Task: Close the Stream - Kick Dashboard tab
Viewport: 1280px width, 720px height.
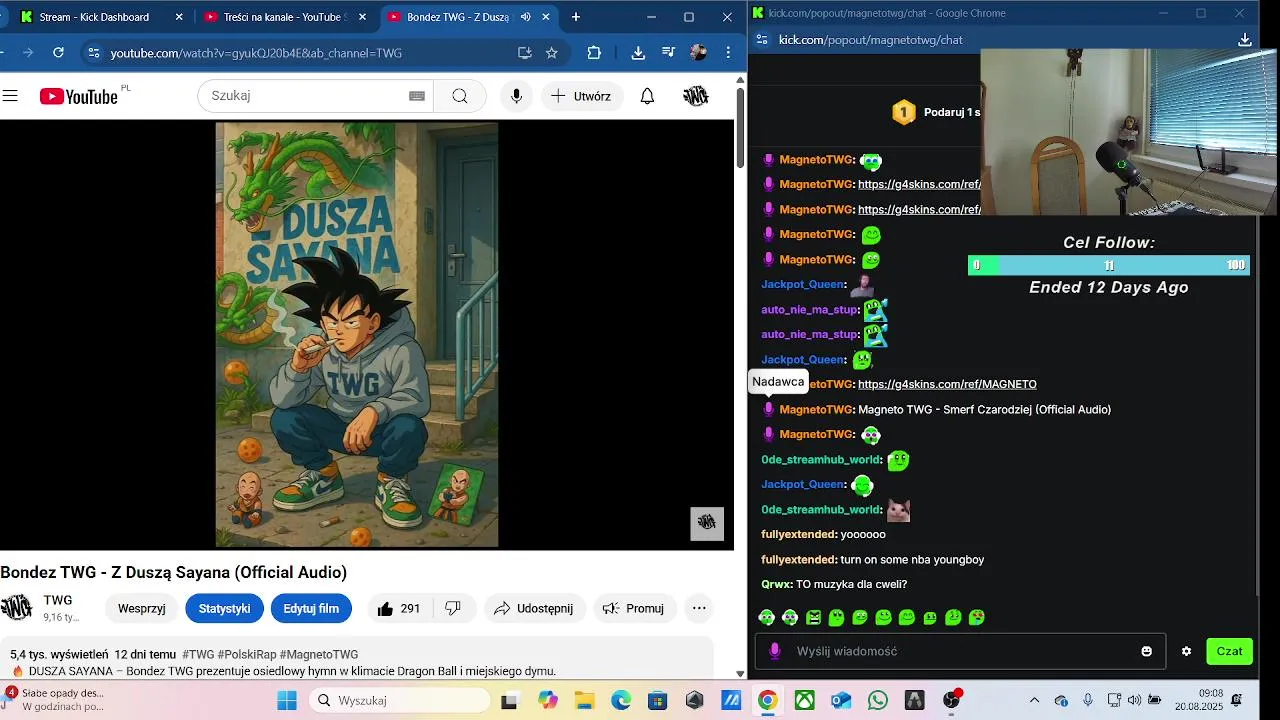Action: point(179,17)
